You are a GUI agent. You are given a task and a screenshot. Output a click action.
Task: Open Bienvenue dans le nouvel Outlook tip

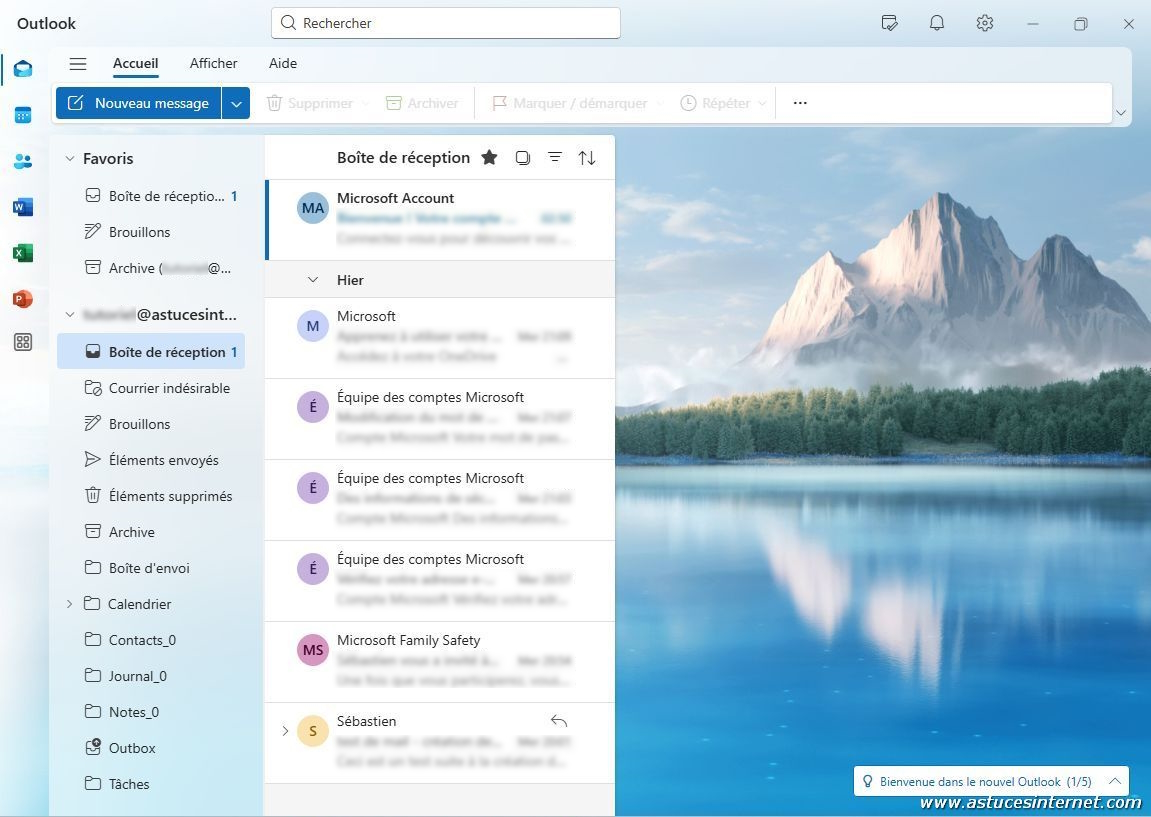pyautogui.click(x=985, y=782)
